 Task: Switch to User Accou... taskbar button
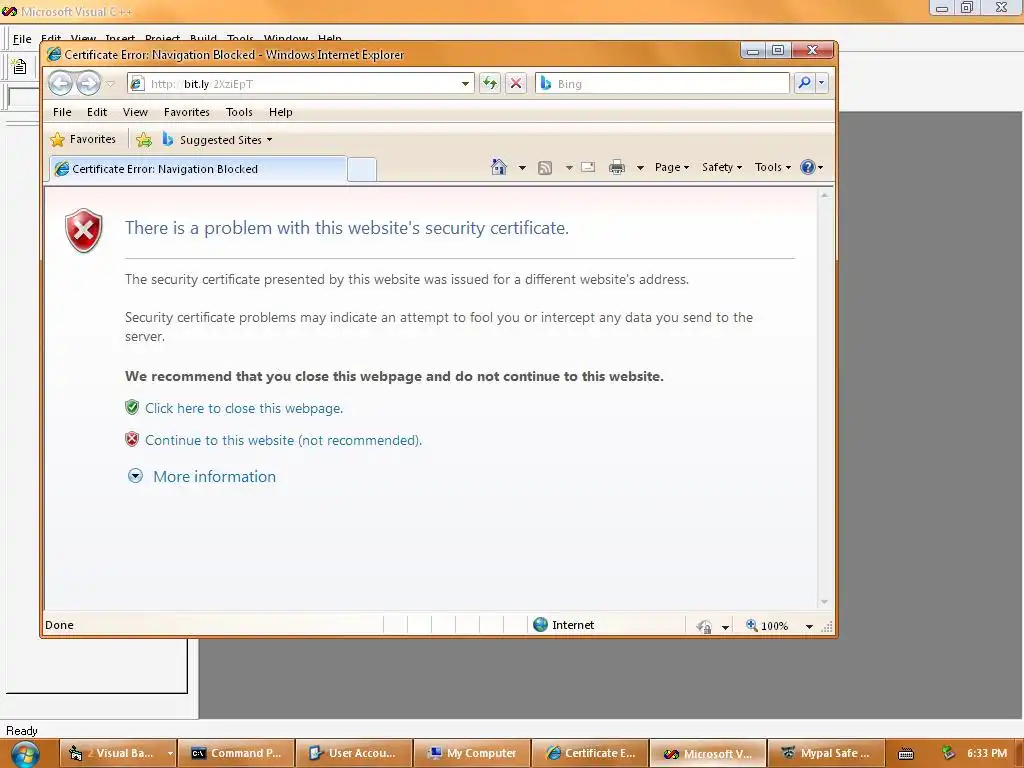(353, 754)
